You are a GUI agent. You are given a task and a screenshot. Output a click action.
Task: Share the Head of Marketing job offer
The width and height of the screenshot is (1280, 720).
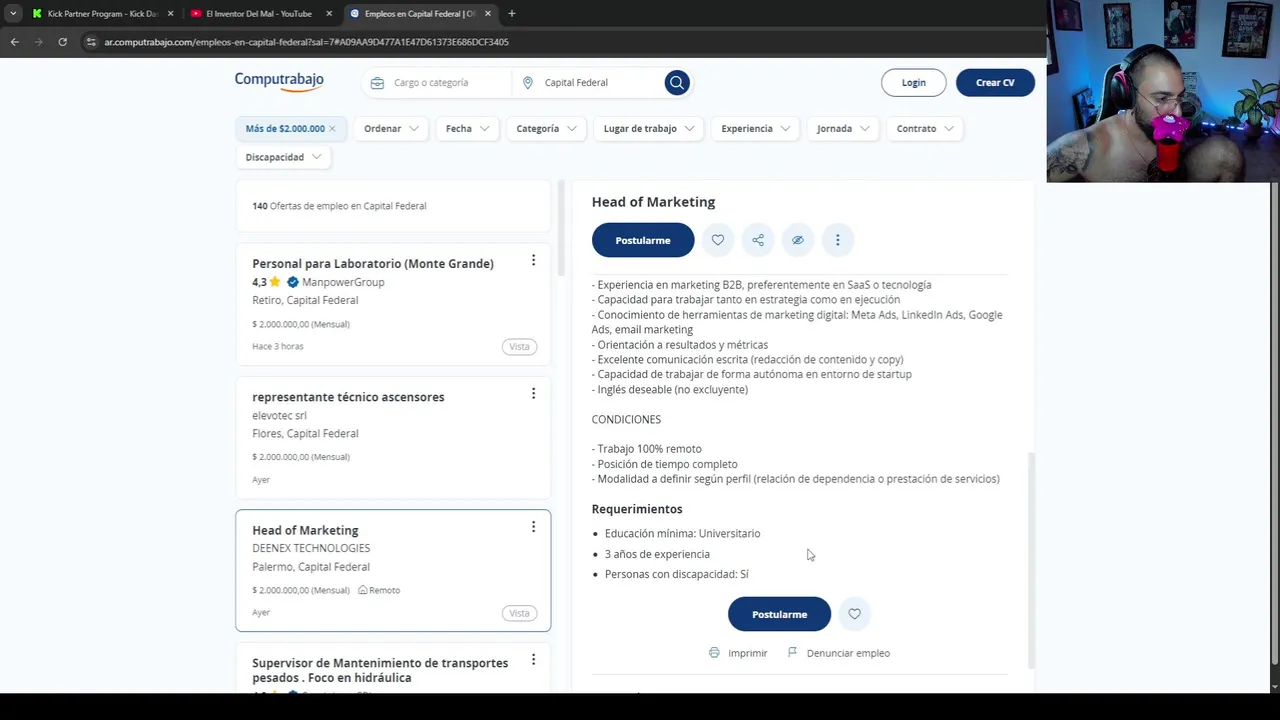[758, 240]
